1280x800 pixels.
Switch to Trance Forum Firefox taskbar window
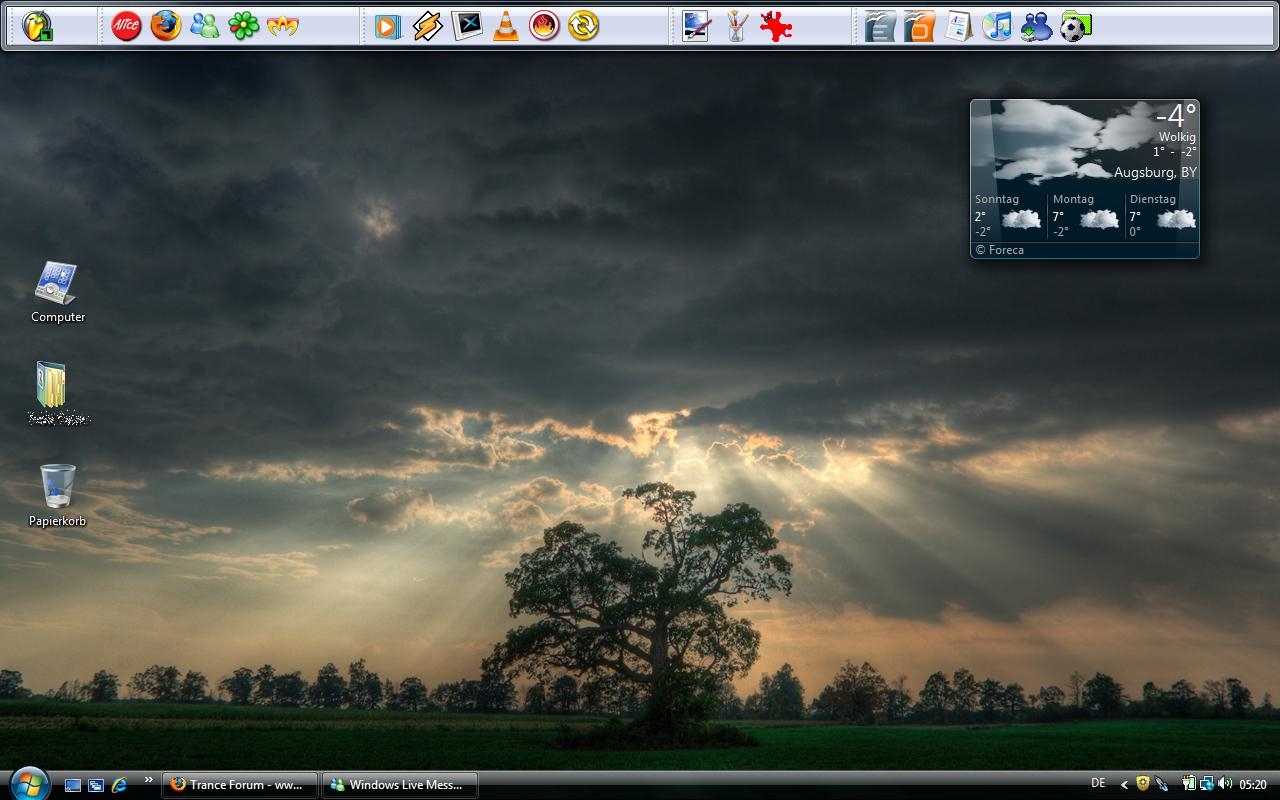point(240,785)
